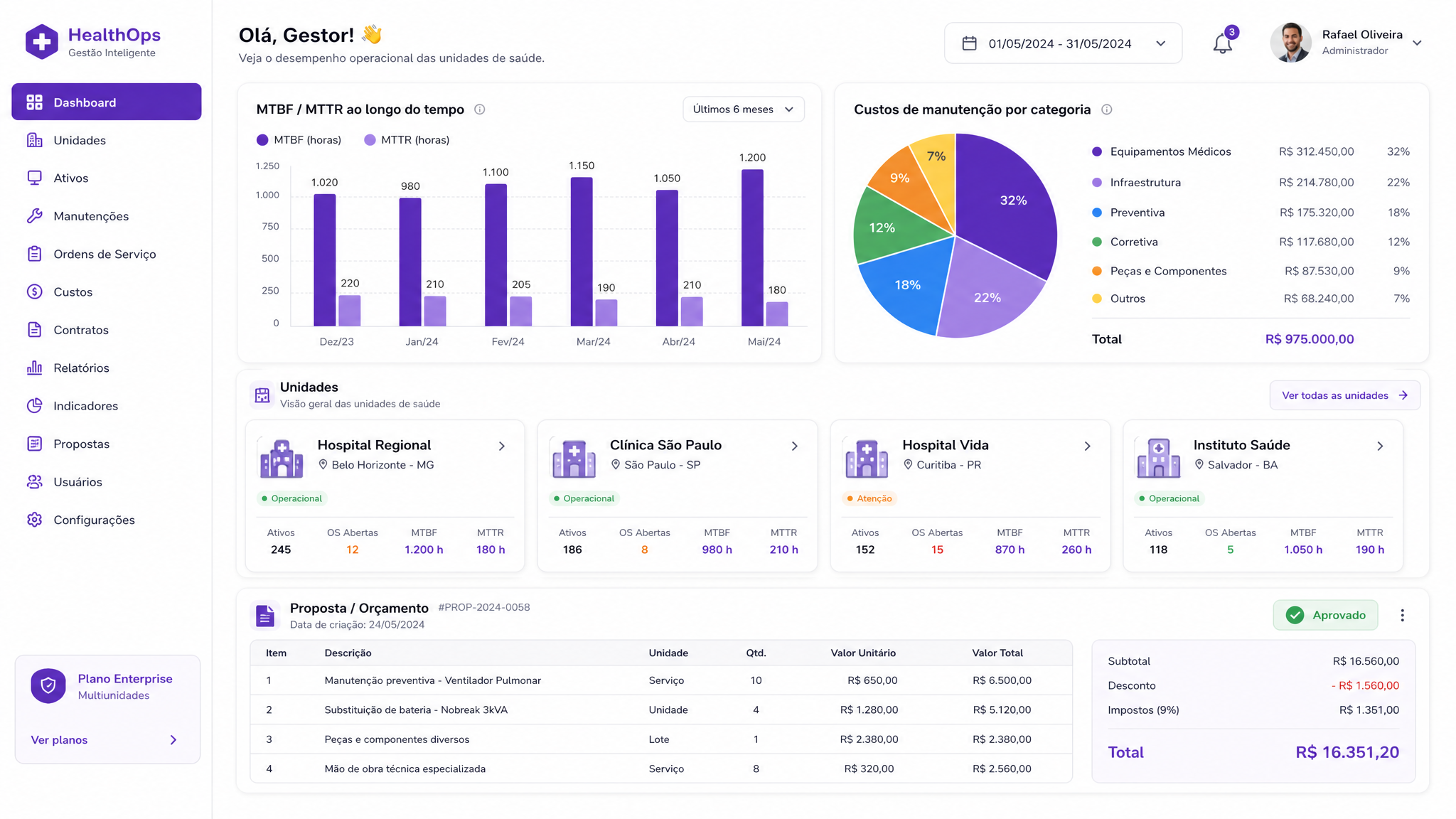Click the Configurações gear icon
The image size is (1456, 819).
34,520
